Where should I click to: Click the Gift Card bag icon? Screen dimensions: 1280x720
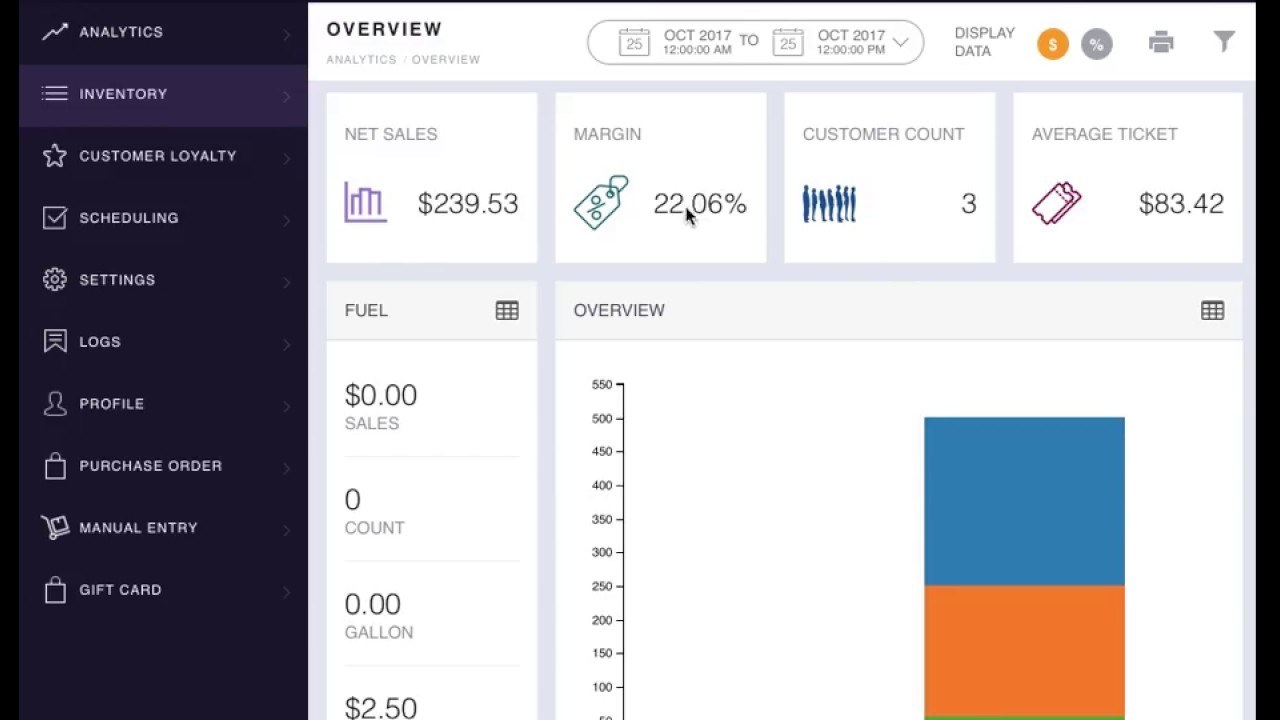pos(55,590)
